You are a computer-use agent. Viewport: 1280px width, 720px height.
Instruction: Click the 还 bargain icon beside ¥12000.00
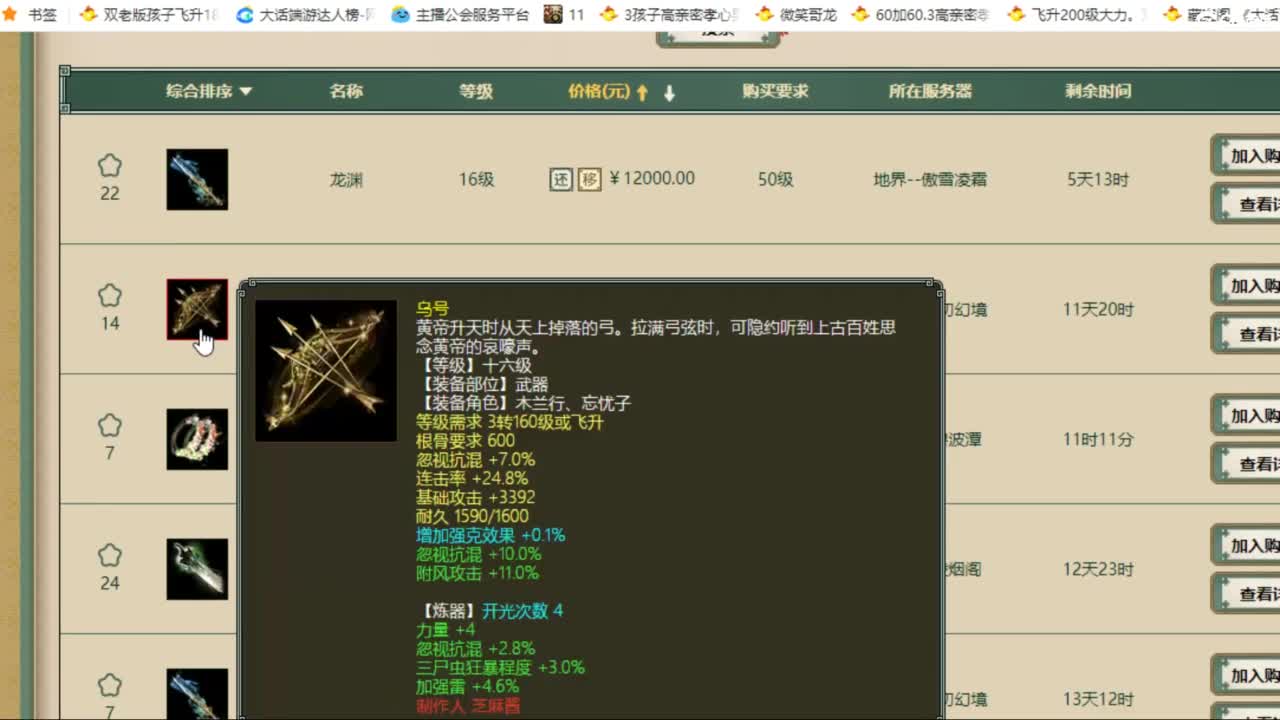tap(561, 179)
